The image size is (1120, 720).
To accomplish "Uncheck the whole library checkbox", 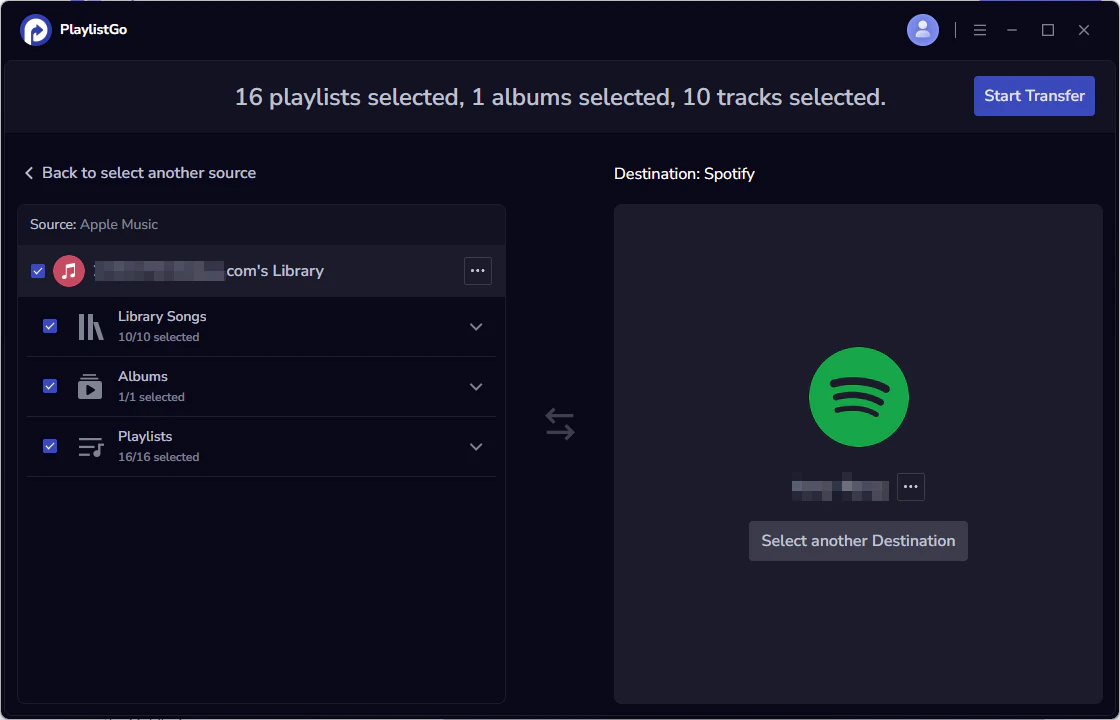I will coord(38,271).
